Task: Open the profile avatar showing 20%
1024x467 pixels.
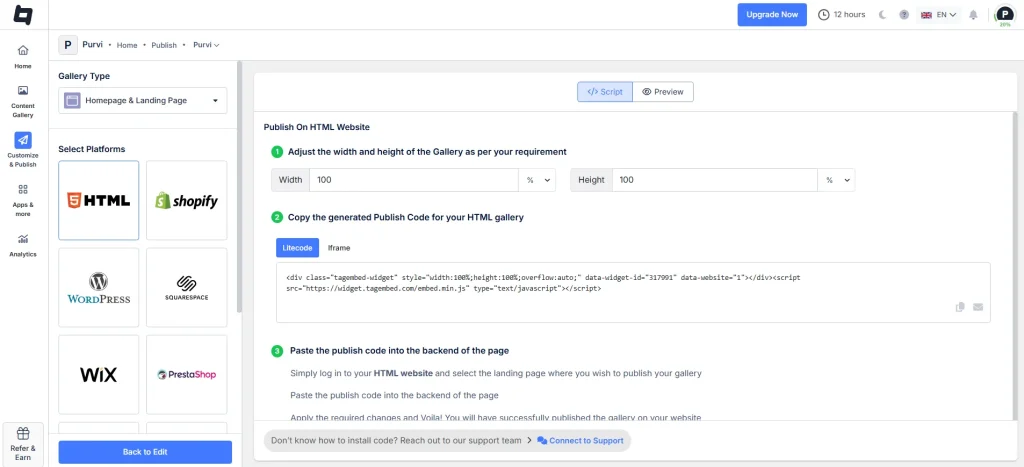Action: 1004,15
